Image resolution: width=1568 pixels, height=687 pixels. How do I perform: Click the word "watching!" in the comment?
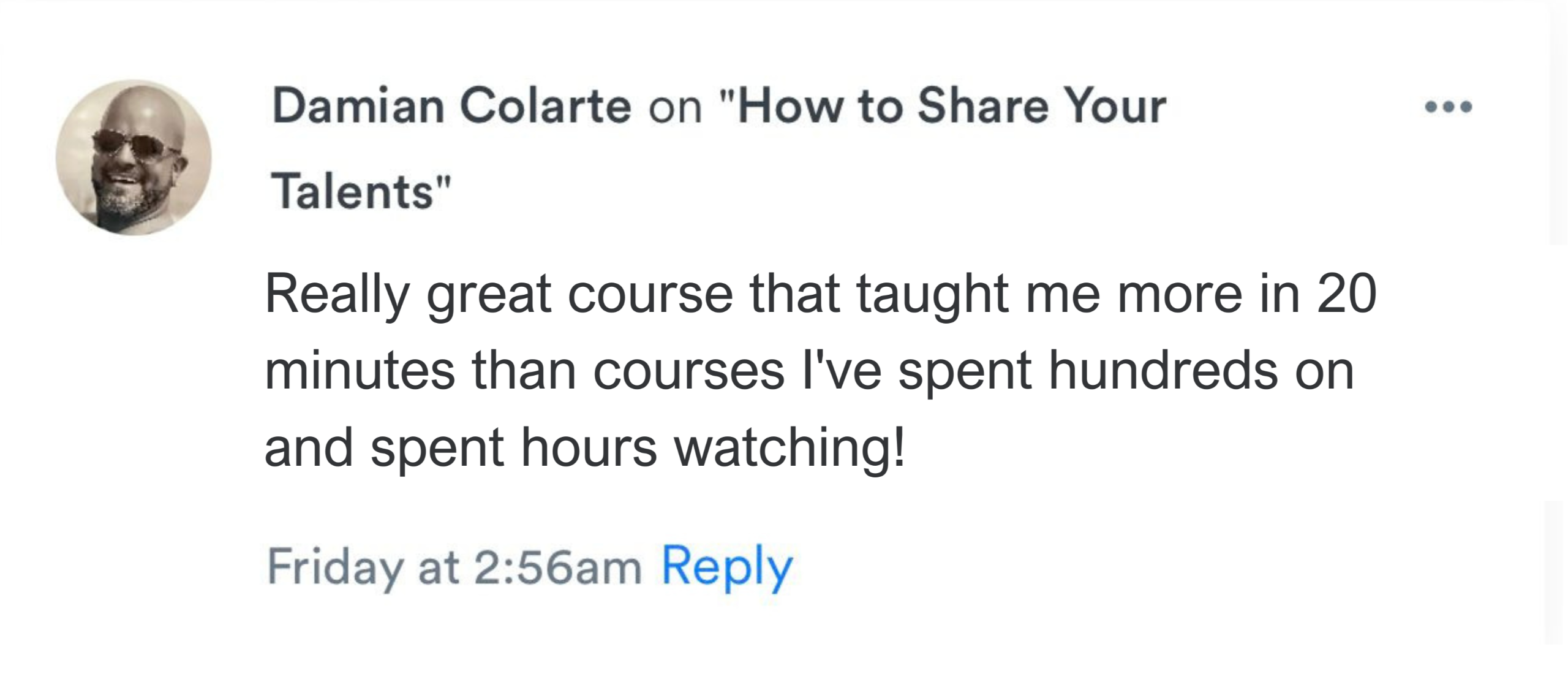(789, 448)
